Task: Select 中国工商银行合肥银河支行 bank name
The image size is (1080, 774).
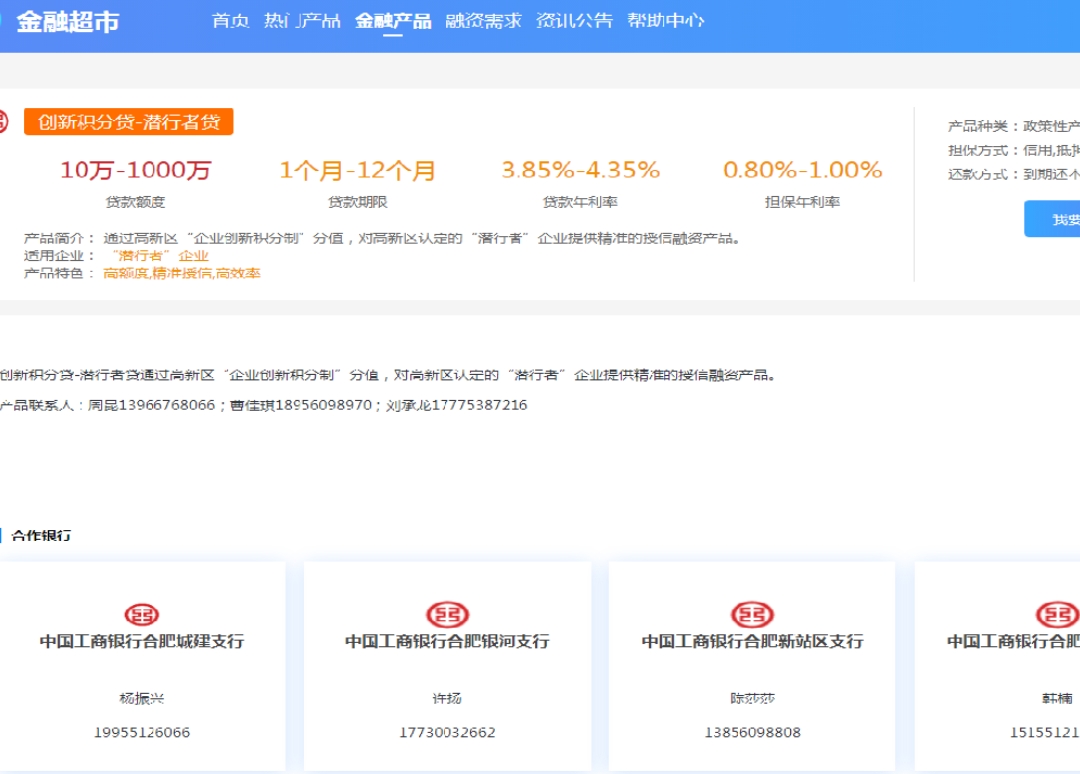Action: point(447,642)
